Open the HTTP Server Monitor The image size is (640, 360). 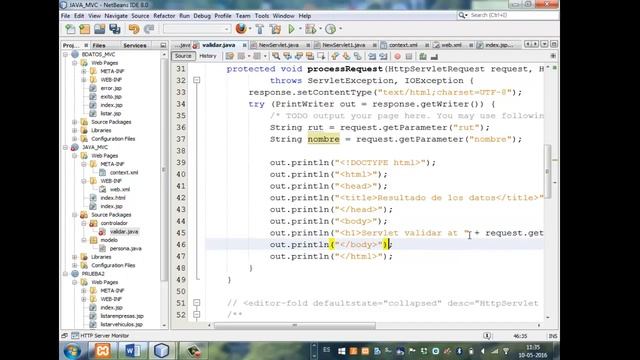point(100,336)
